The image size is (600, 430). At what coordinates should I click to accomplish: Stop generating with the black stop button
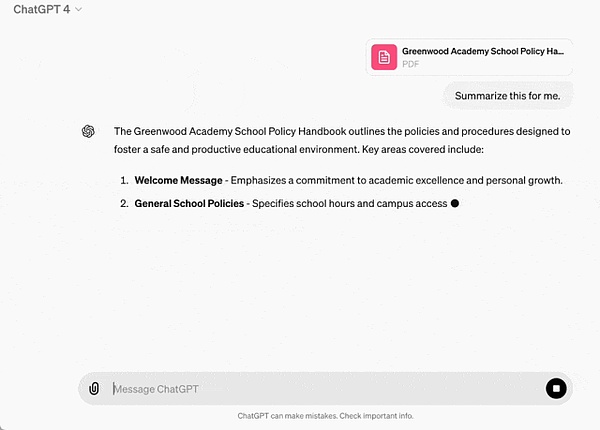point(557,388)
